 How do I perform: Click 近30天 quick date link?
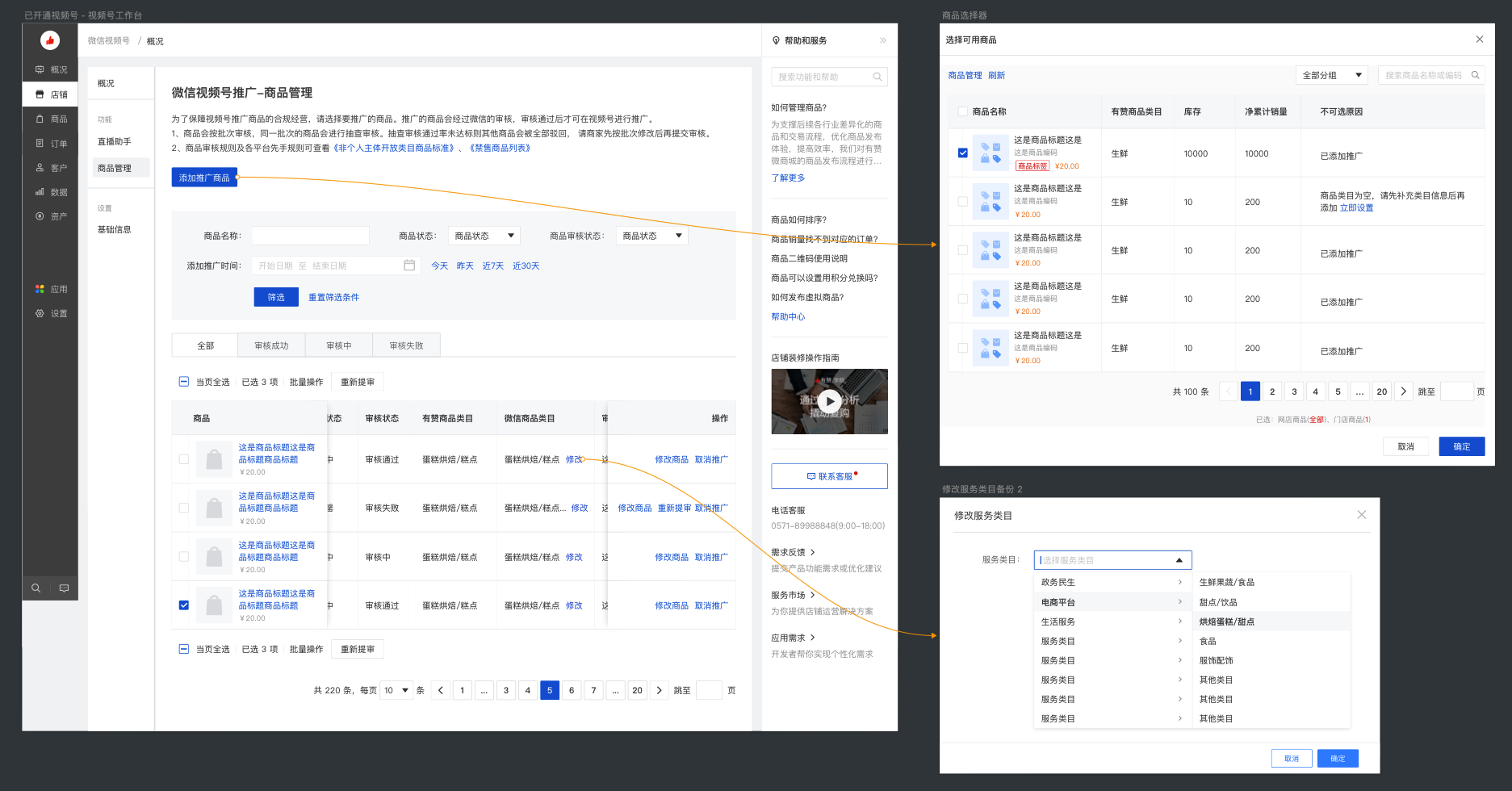coord(526,266)
